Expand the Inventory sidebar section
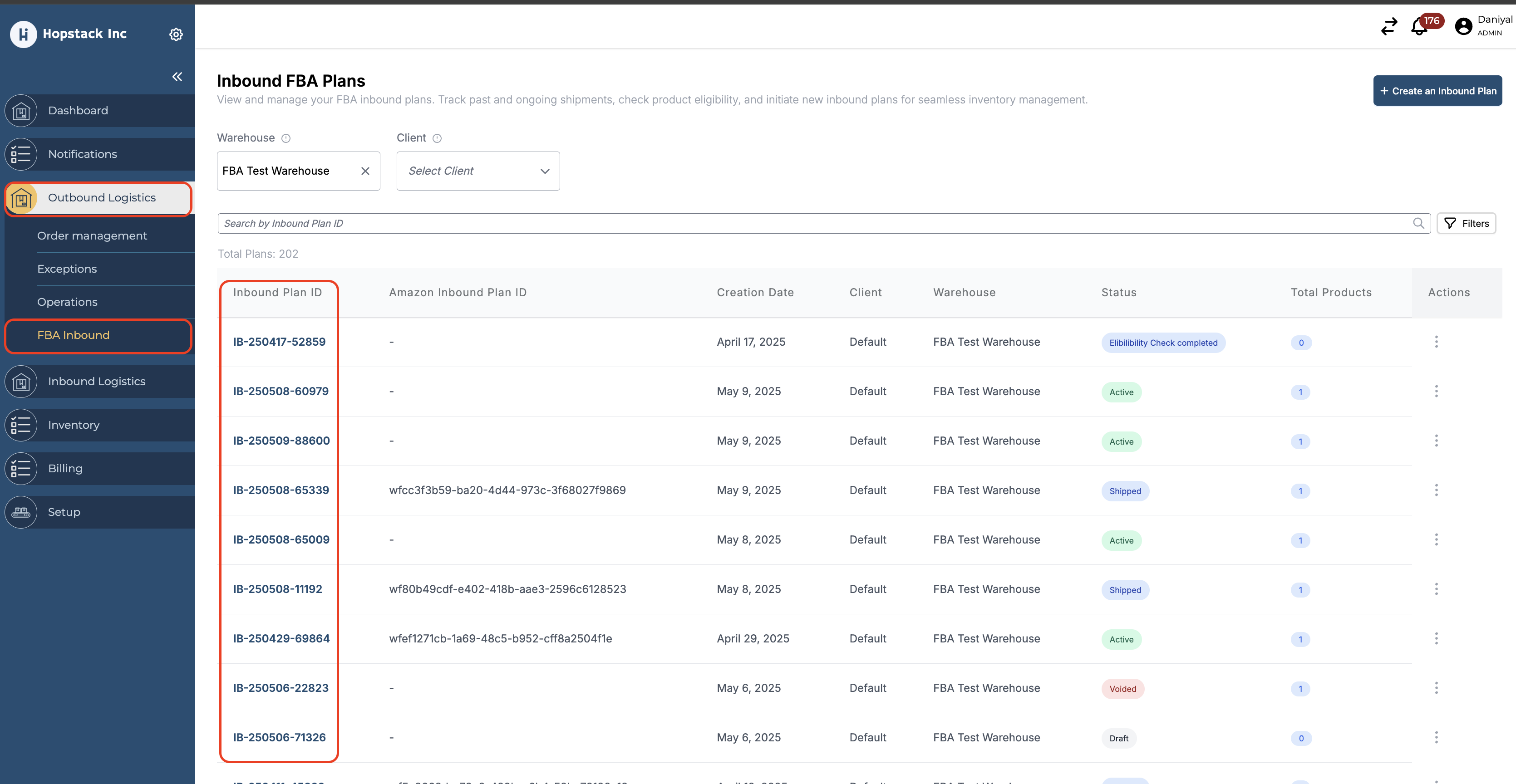Image resolution: width=1516 pixels, height=784 pixels. (74, 425)
